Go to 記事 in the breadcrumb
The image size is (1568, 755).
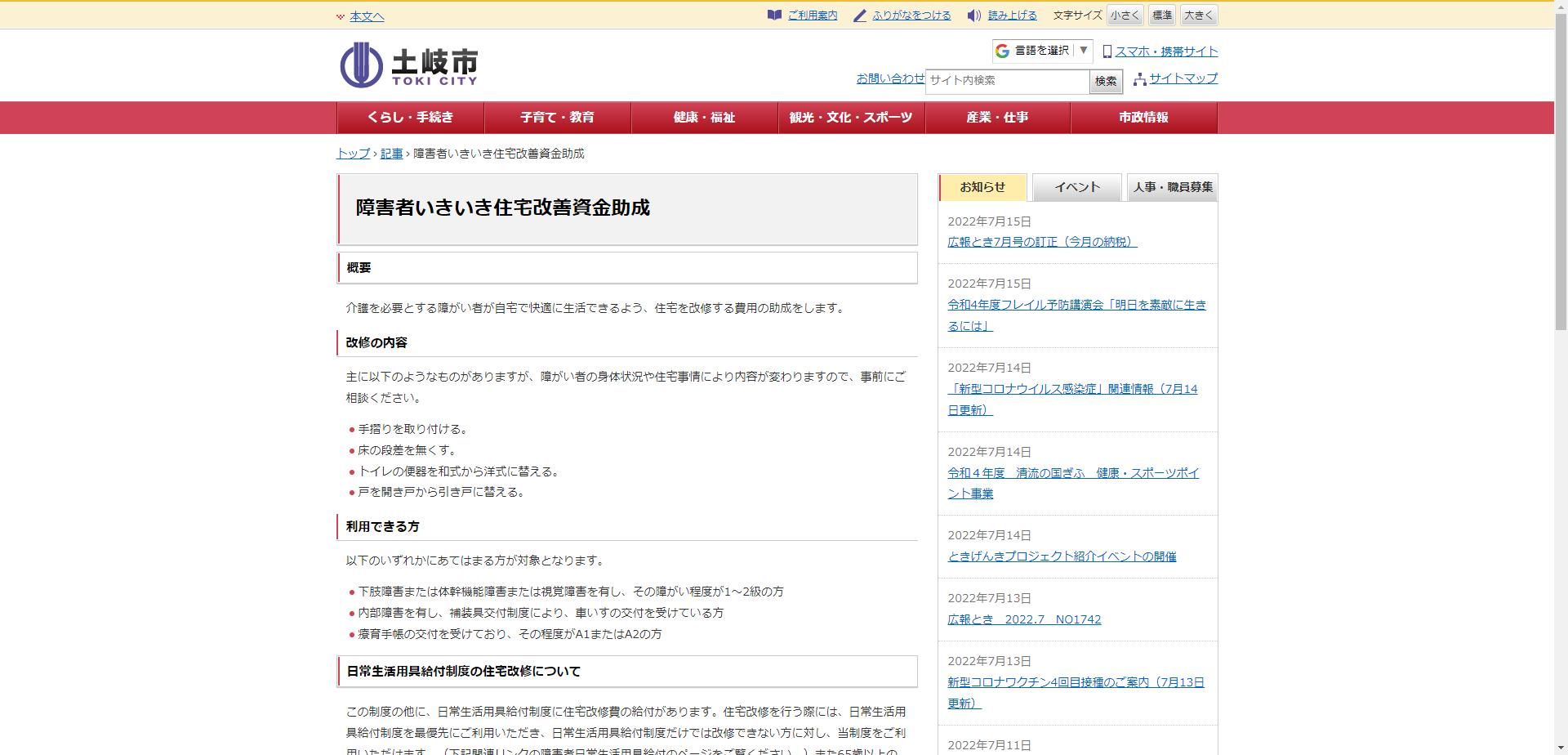click(x=391, y=154)
